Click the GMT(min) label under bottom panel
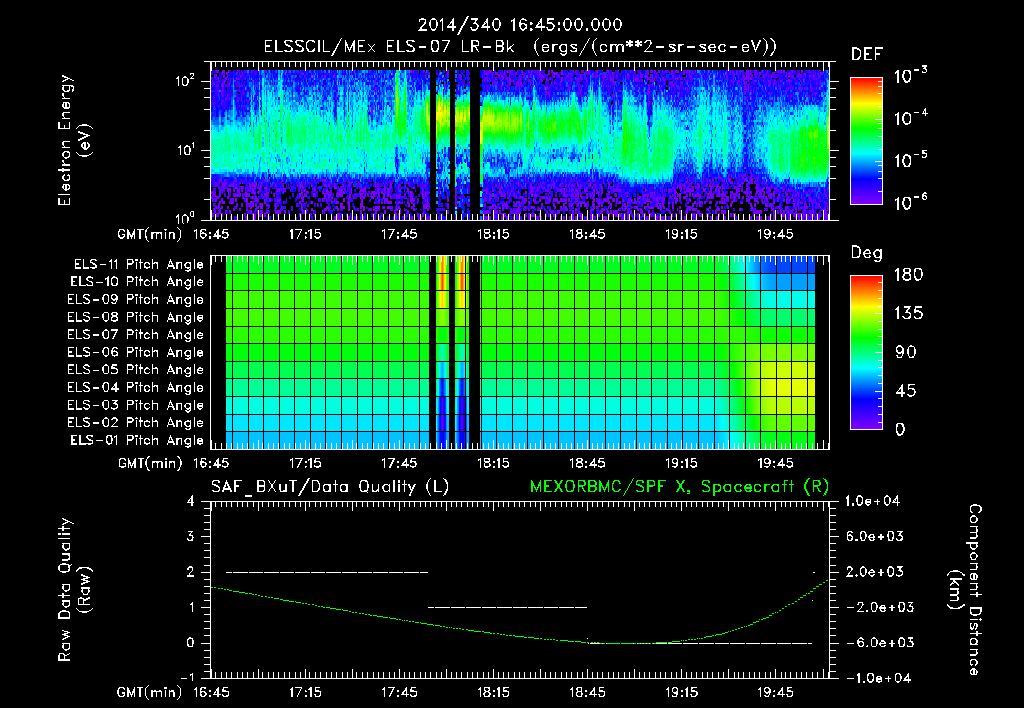 pos(150,693)
